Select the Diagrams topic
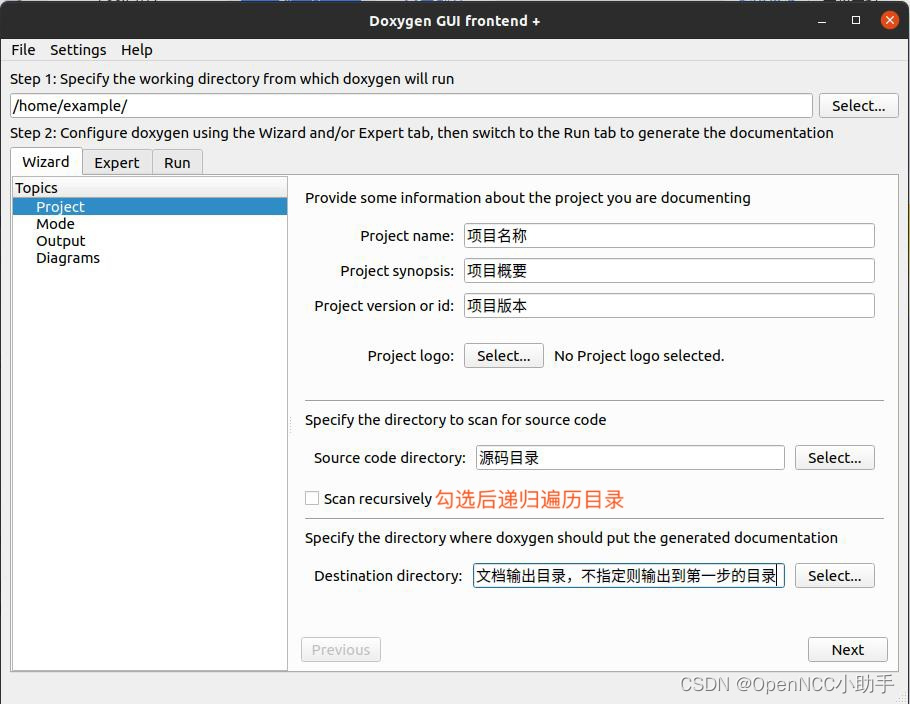Image resolution: width=910 pixels, height=704 pixels. (x=68, y=258)
